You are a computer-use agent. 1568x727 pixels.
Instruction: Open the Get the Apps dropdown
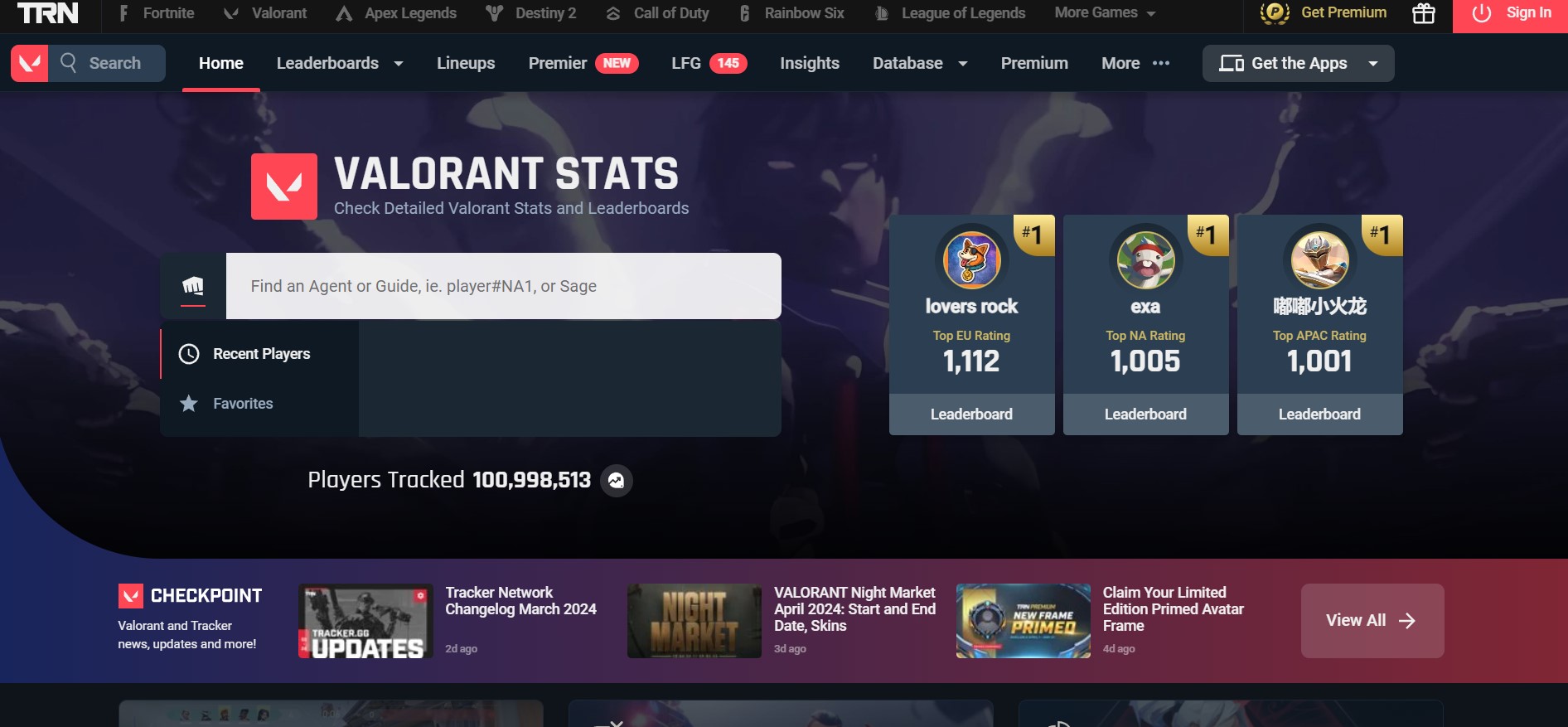click(x=1298, y=63)
